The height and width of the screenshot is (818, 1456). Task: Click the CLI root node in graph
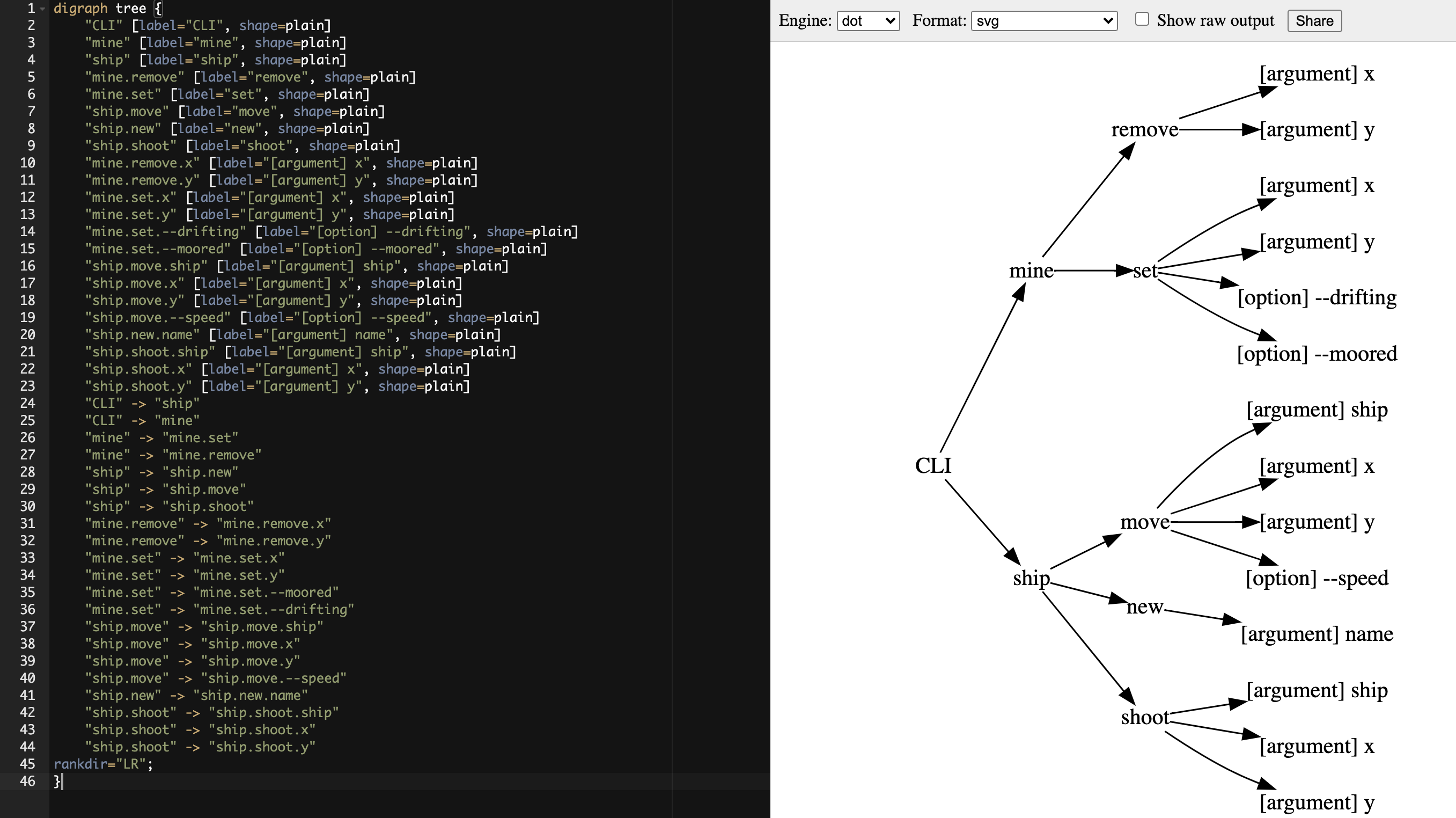pos(932,466)
